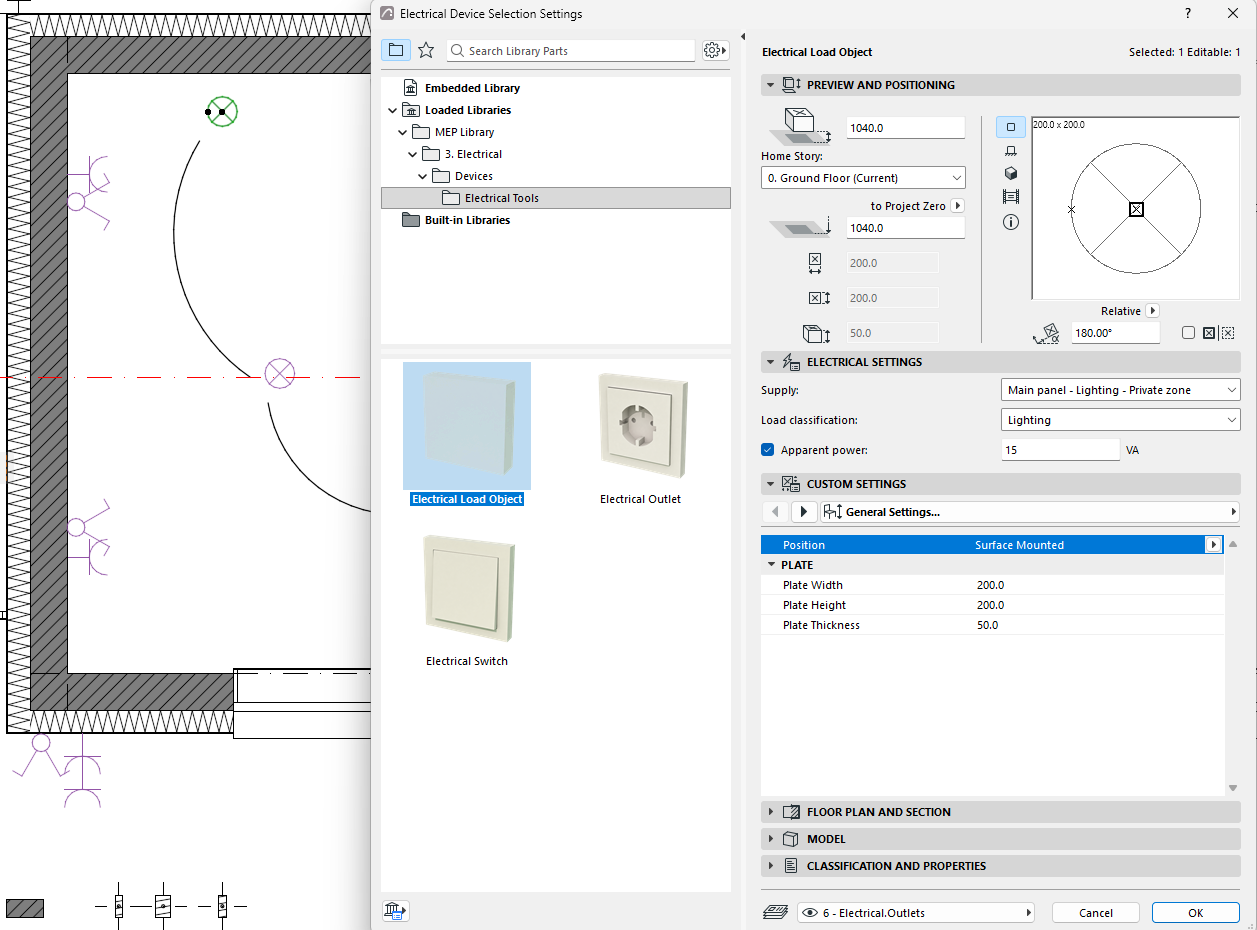Click the Search Library Parts field
Viewport: 1257px width, 930px height.
coord(570,50)
